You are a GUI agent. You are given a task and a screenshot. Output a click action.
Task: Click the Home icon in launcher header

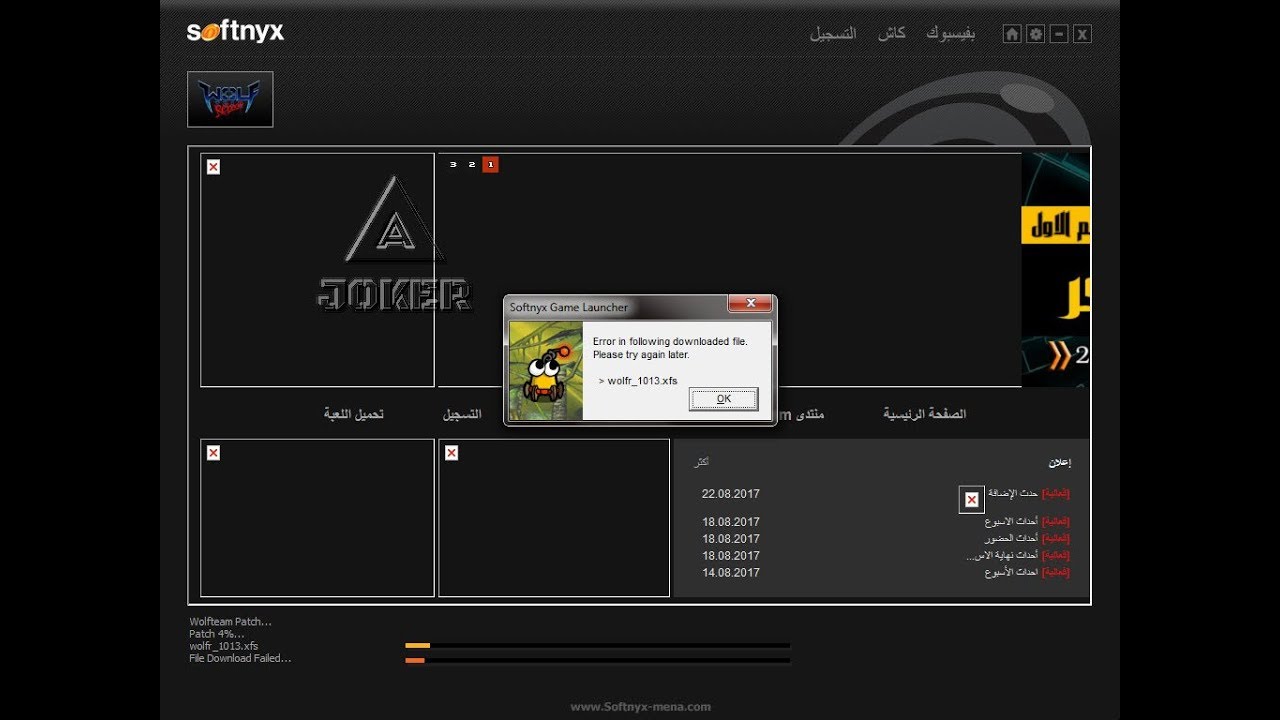pos(1012,34)
